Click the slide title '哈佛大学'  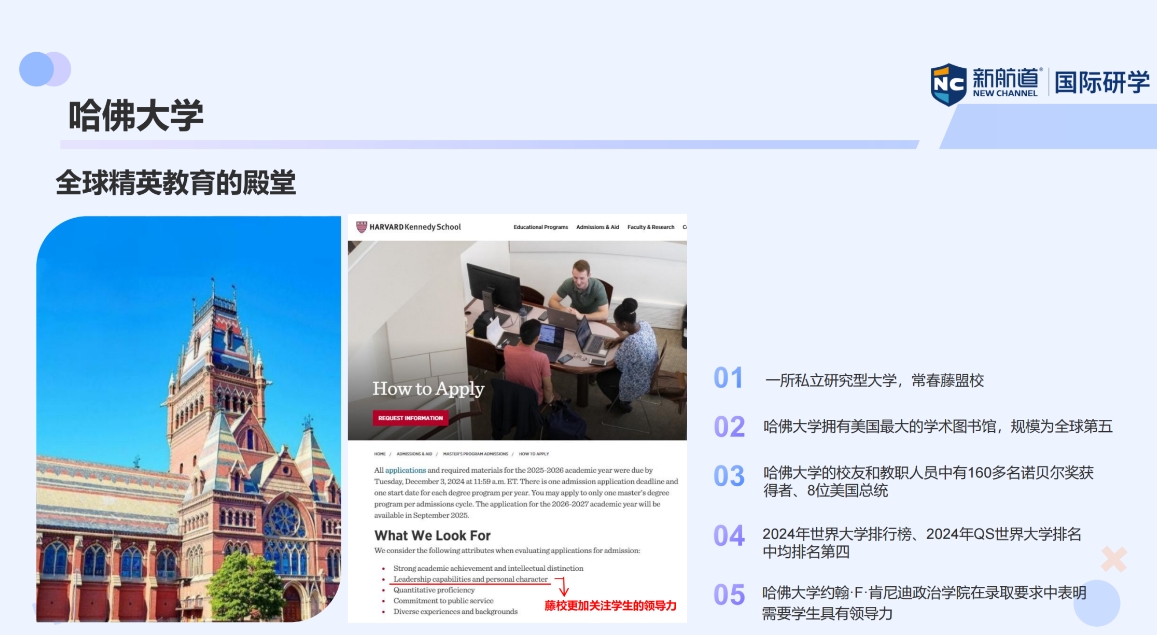point(136,116)
